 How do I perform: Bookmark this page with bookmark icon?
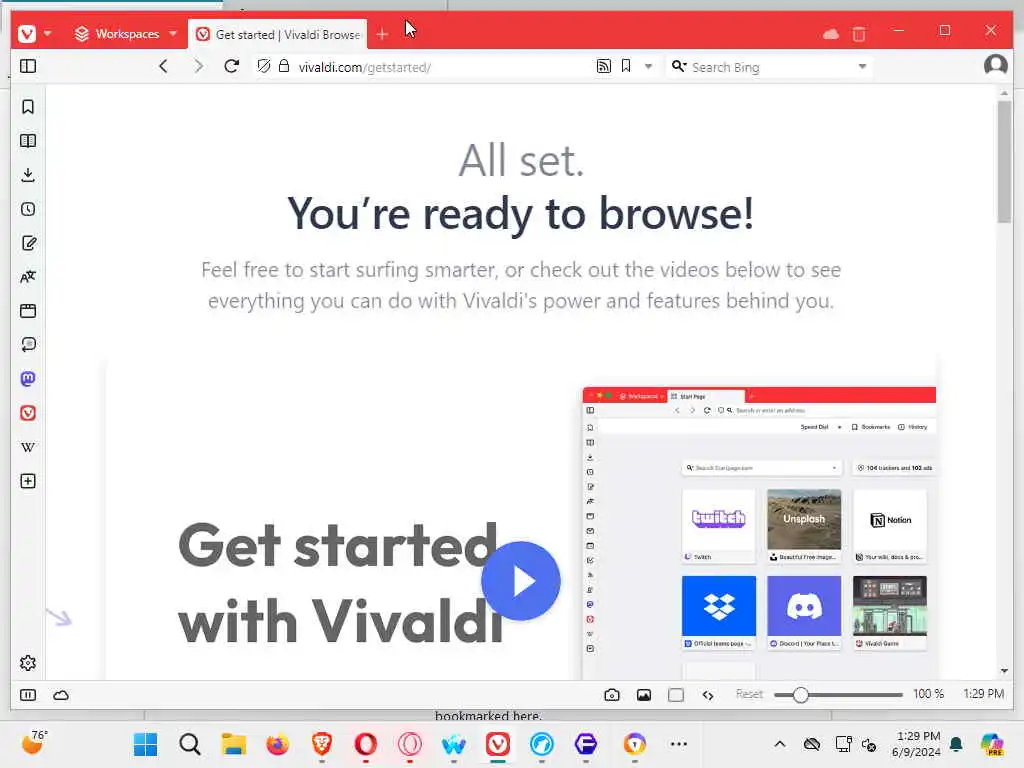pos(626,66)
